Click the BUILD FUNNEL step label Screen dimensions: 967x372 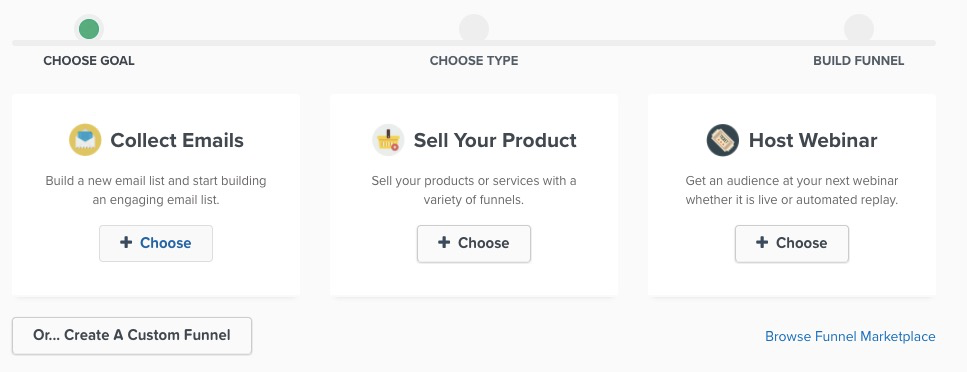coord(858,60)
